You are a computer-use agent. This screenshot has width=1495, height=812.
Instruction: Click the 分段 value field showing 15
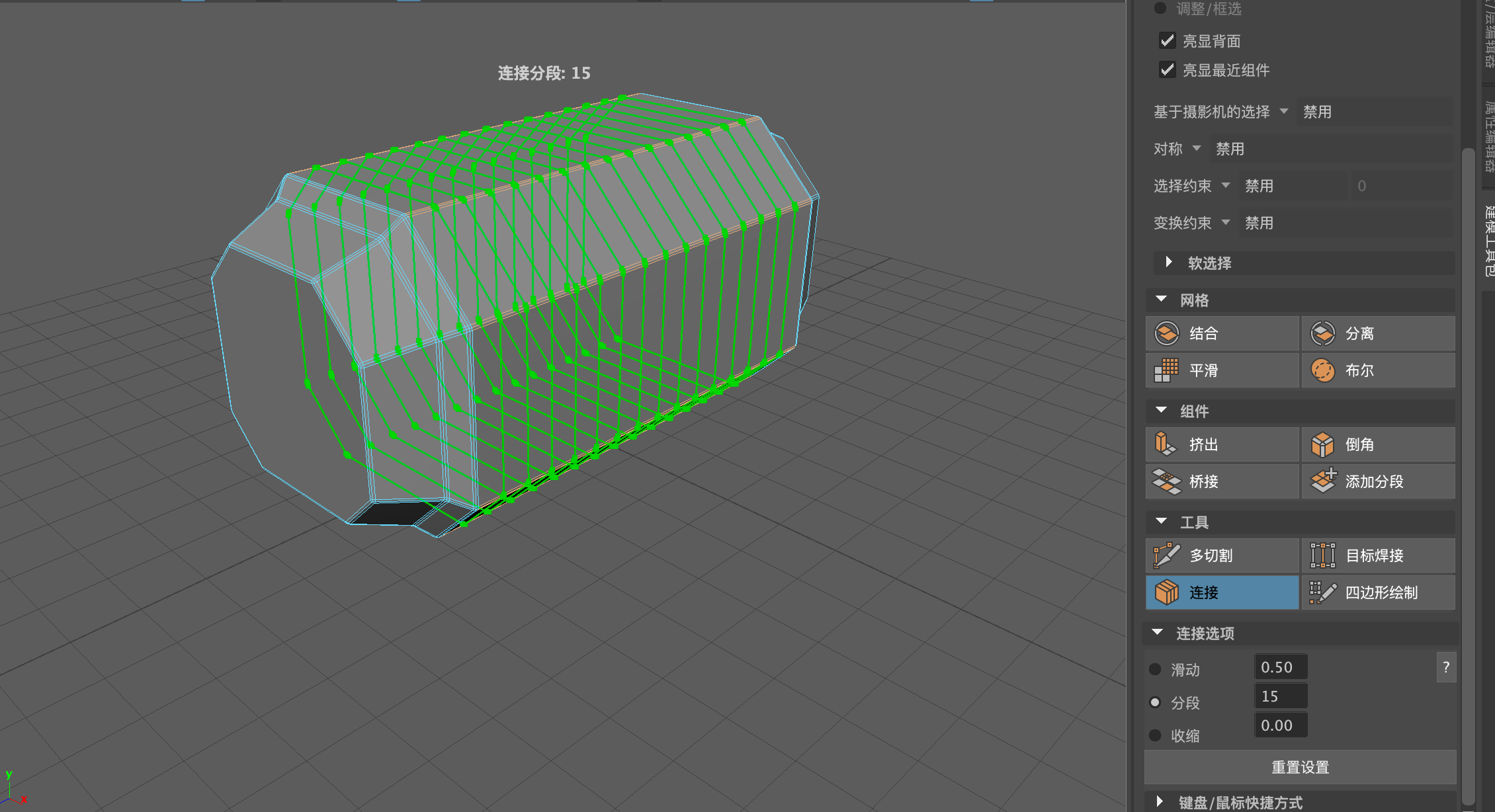point(1281,696)
